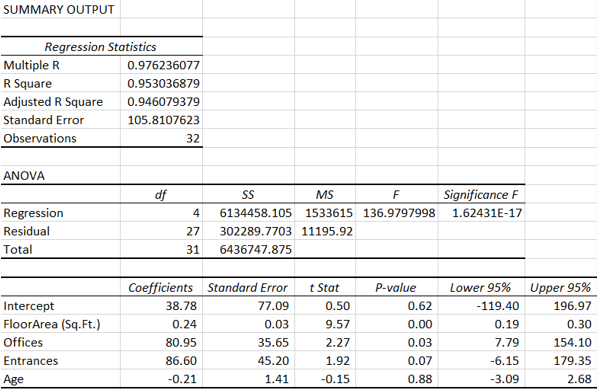The height and width of the screenshot is (389, 597).
Task: Click Entrances lower bound -6.15
Action: coord(504,360)
